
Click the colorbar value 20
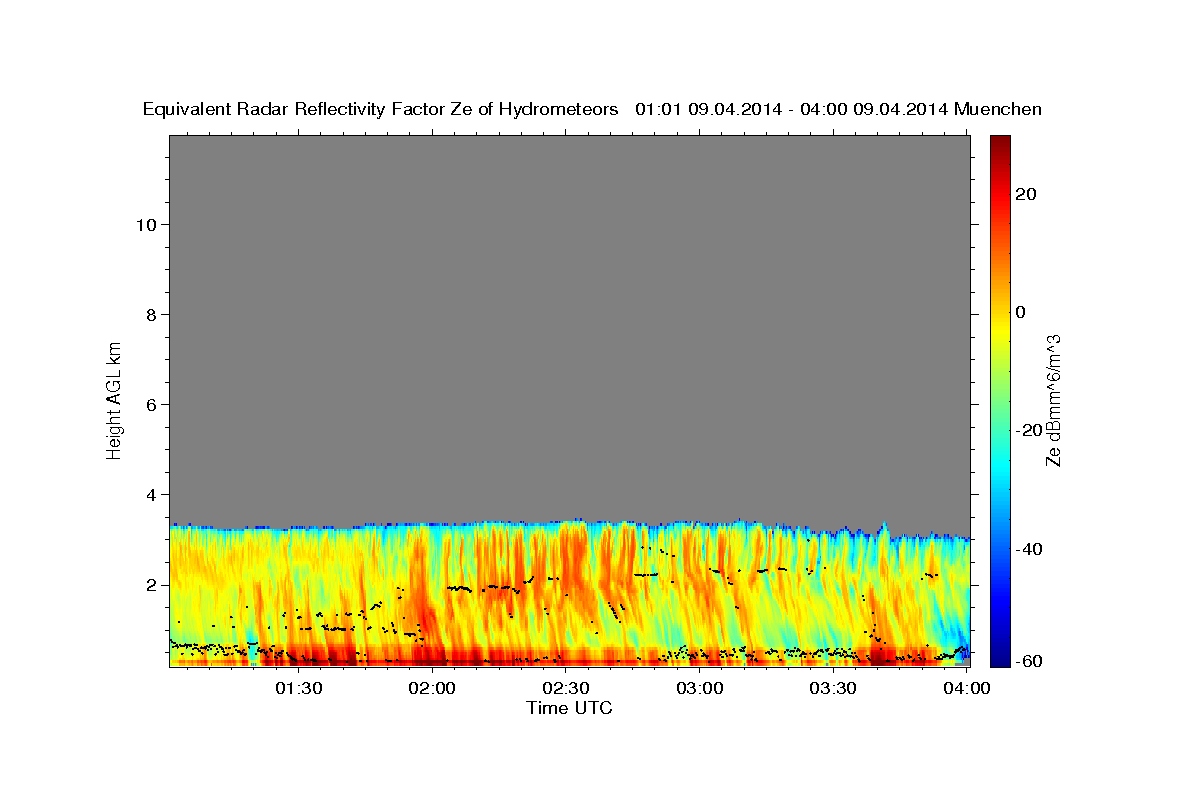[x=1025, y=194]
